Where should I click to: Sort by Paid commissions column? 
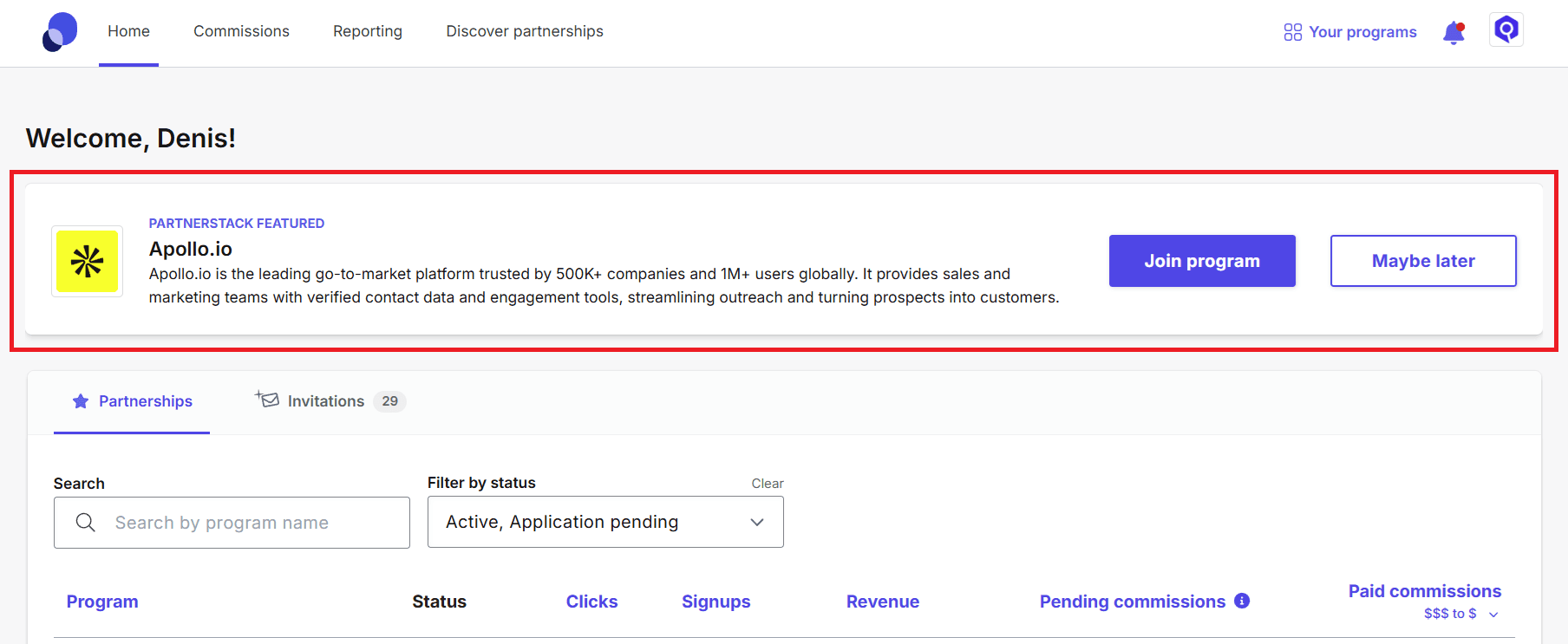(1425, 591)
